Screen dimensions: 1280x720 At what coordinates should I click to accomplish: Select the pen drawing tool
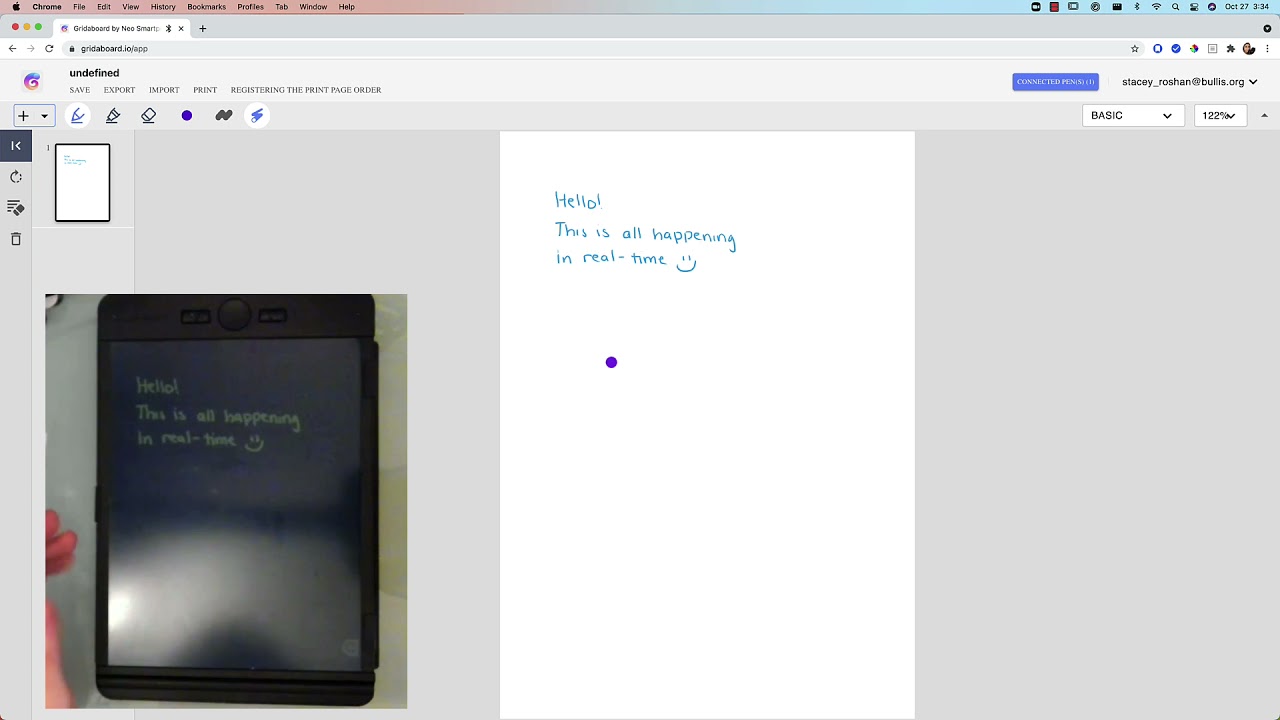tap(78, 116)
